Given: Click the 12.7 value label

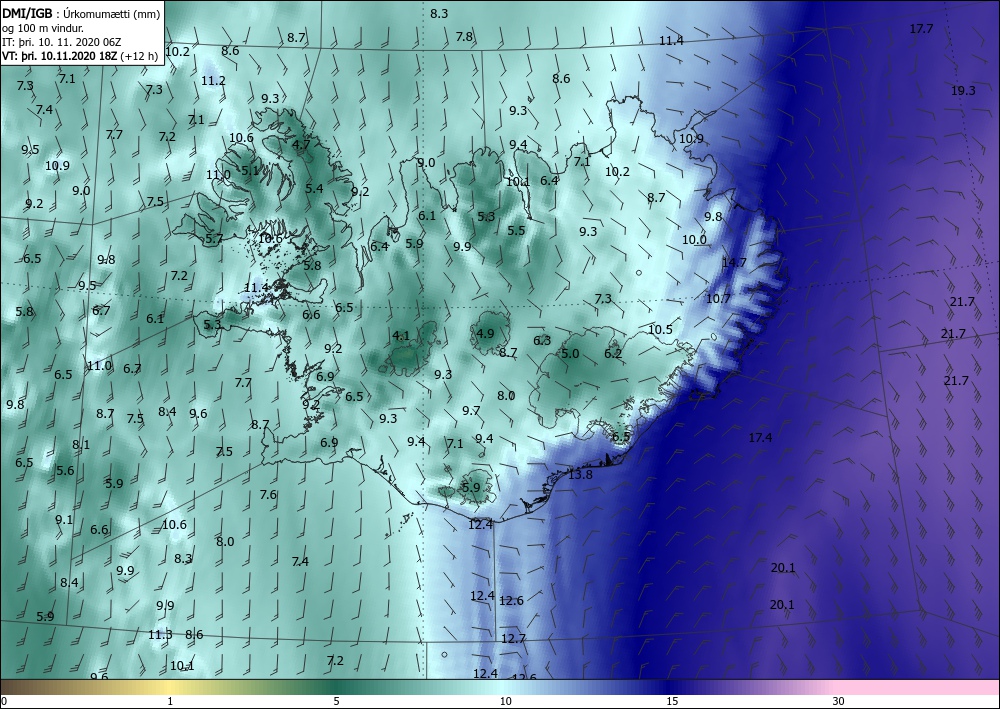Looking at the screenshot, I should point(513,638).
